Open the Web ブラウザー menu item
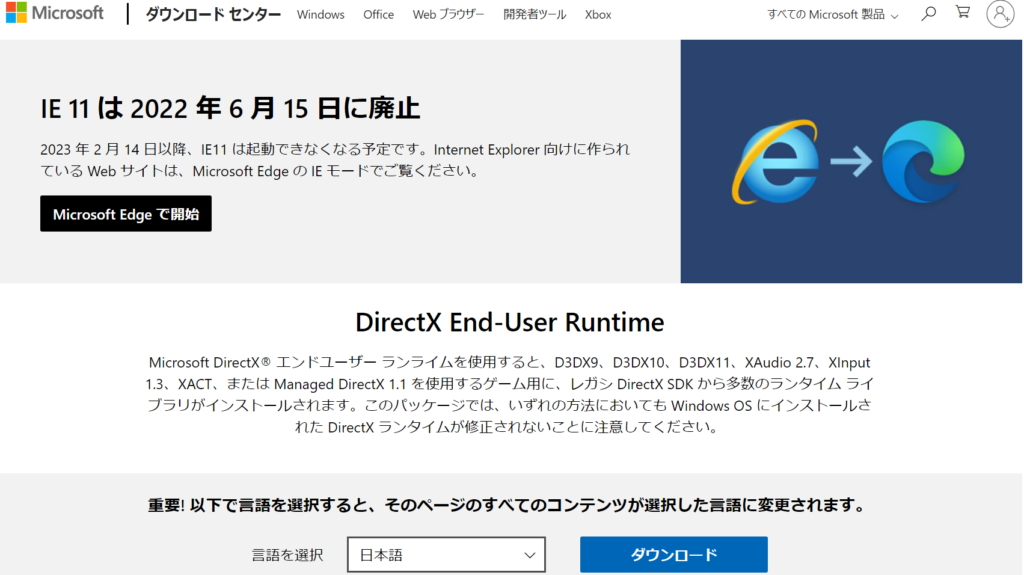Image resolution: width=1024 pixels, height=575 pixels. [x=448, y=14]
